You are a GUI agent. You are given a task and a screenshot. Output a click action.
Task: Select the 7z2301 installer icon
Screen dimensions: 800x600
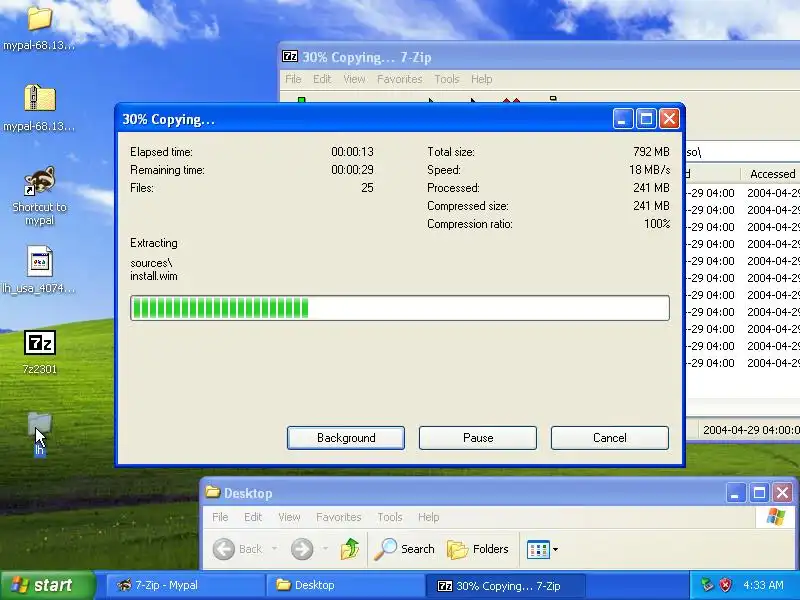point(39,343)
